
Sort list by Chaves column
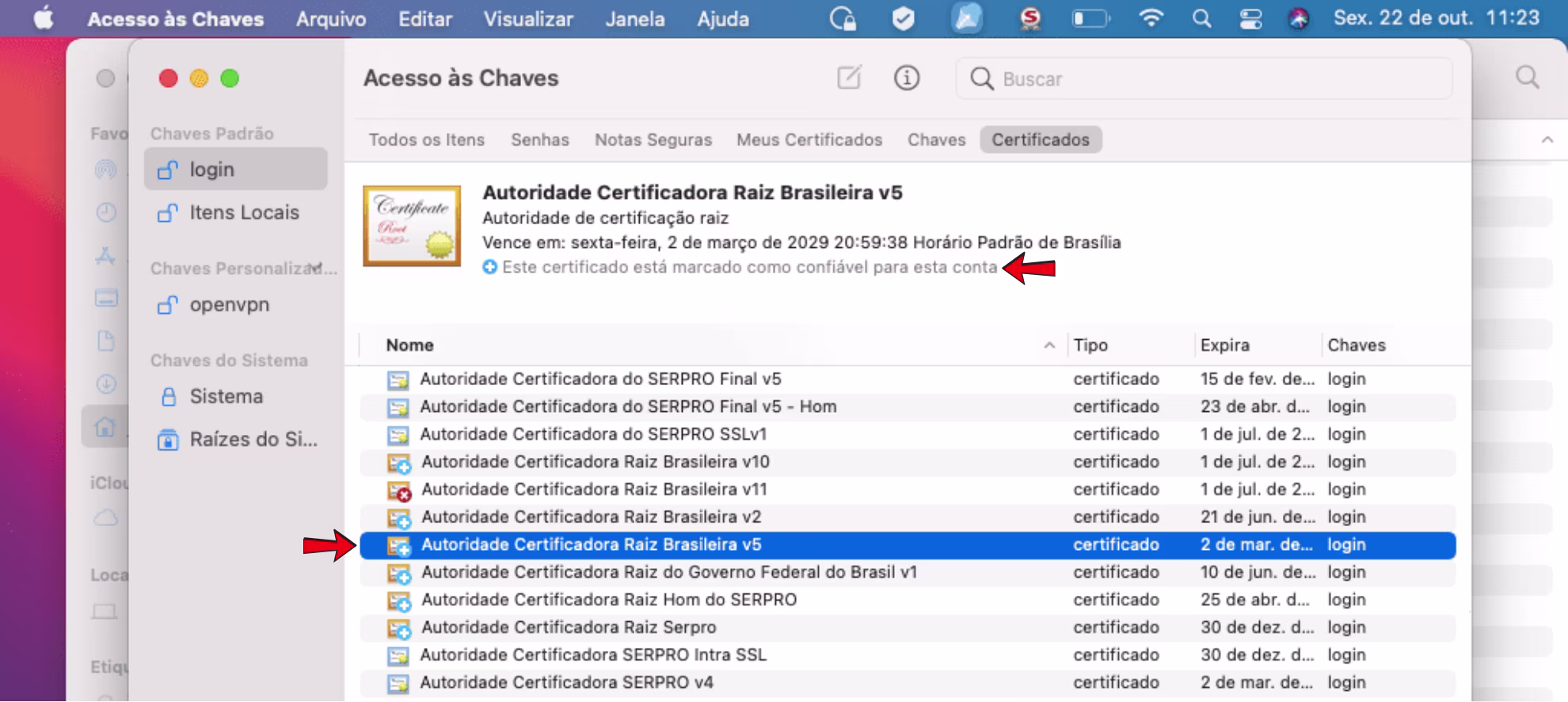[1357, 345]
